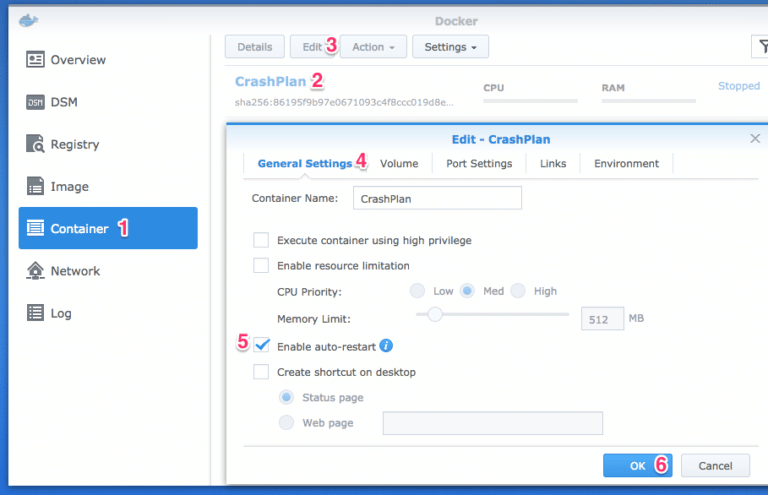Open the Links tab
The width and height of the screenshot is (768, 495).
click(x=553, y=164)
